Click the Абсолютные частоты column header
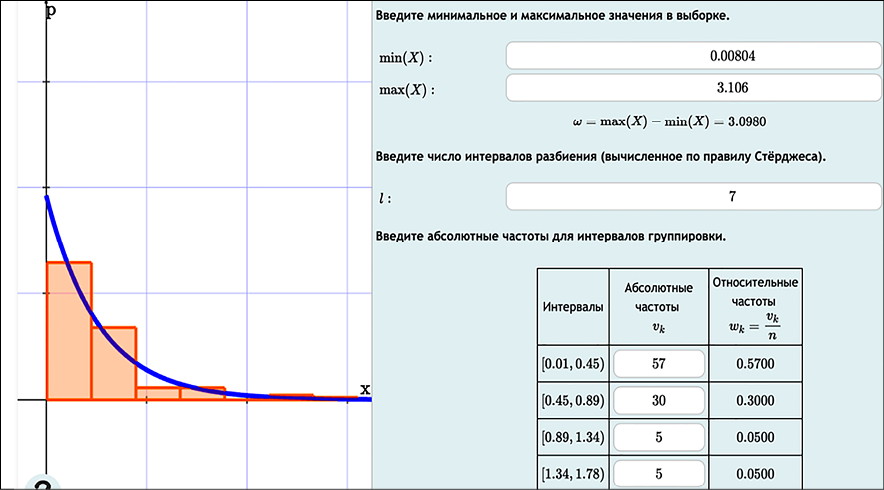This screenshot has height=490, width=884. click(x=658, y=307)
